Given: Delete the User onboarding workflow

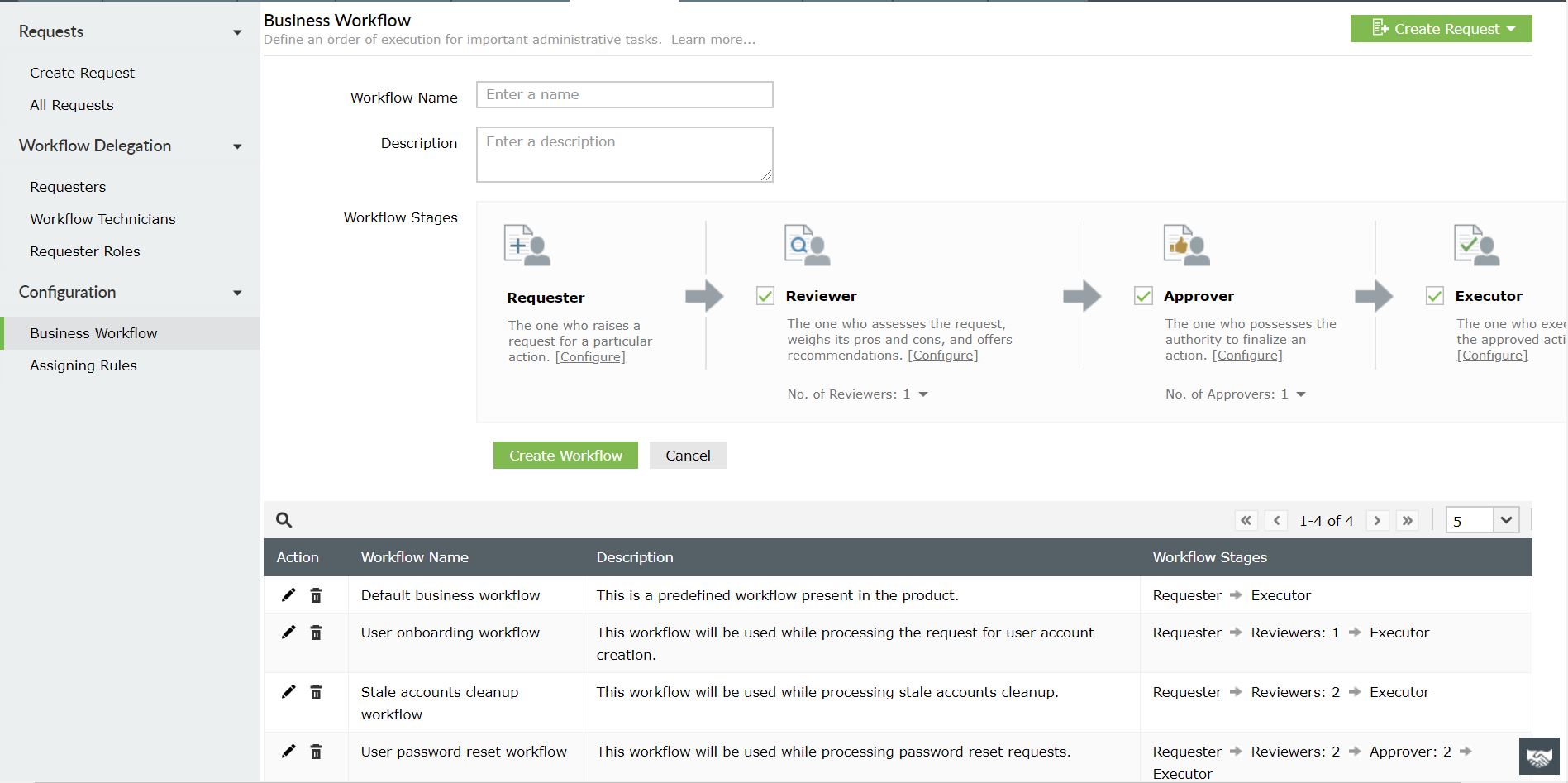Looking at the screenshot, I should (316, 633).
